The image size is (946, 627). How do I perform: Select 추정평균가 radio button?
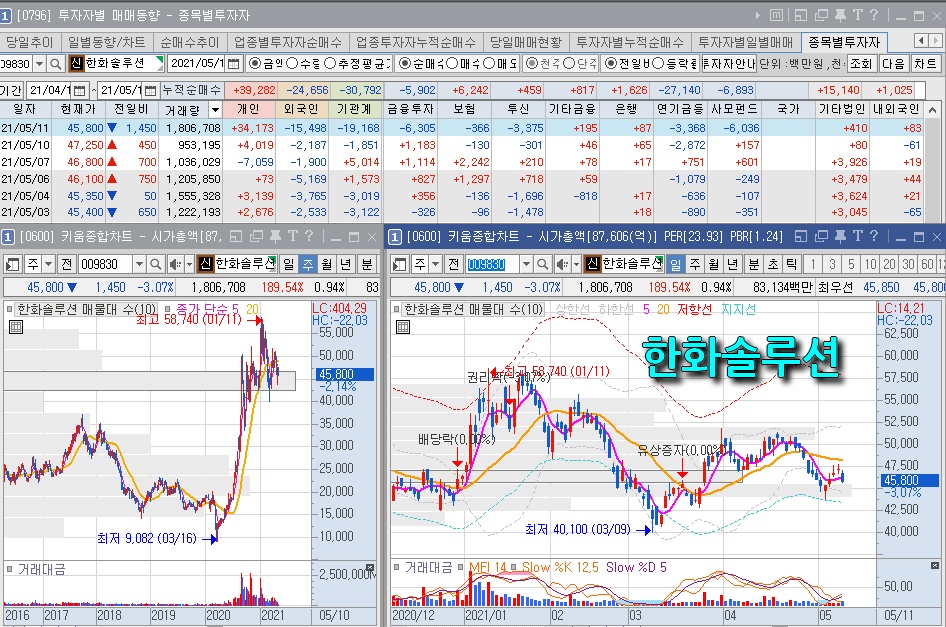pyautogui.click(x=329, y=63)
